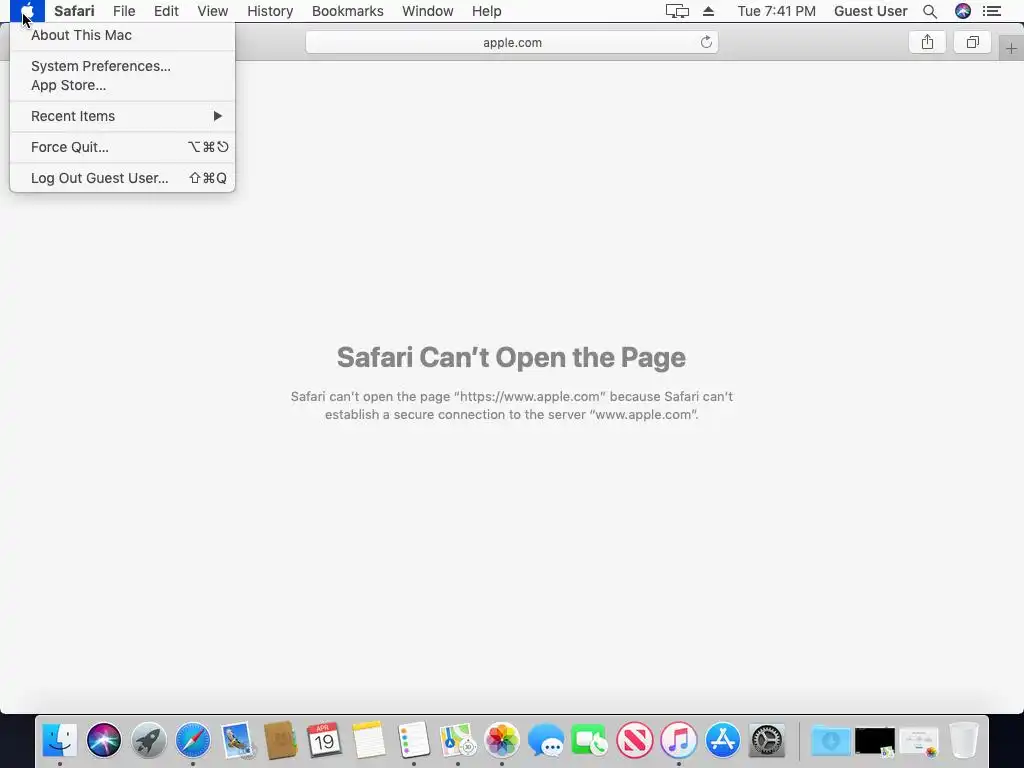Open Downloads folder stack in Dock

831,741
